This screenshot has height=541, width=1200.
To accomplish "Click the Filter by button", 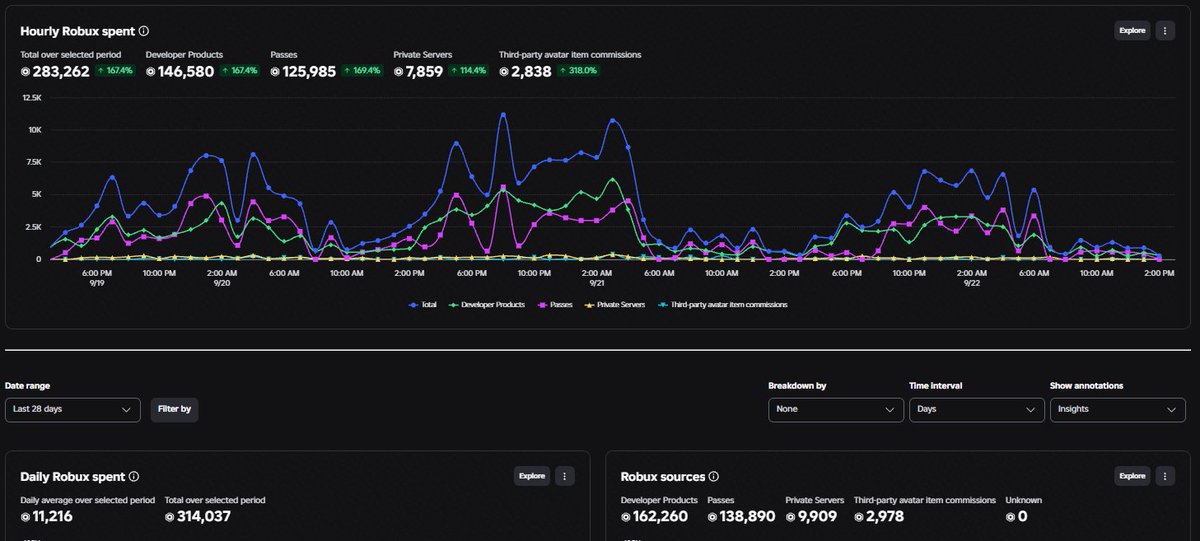I will (174, 410).
